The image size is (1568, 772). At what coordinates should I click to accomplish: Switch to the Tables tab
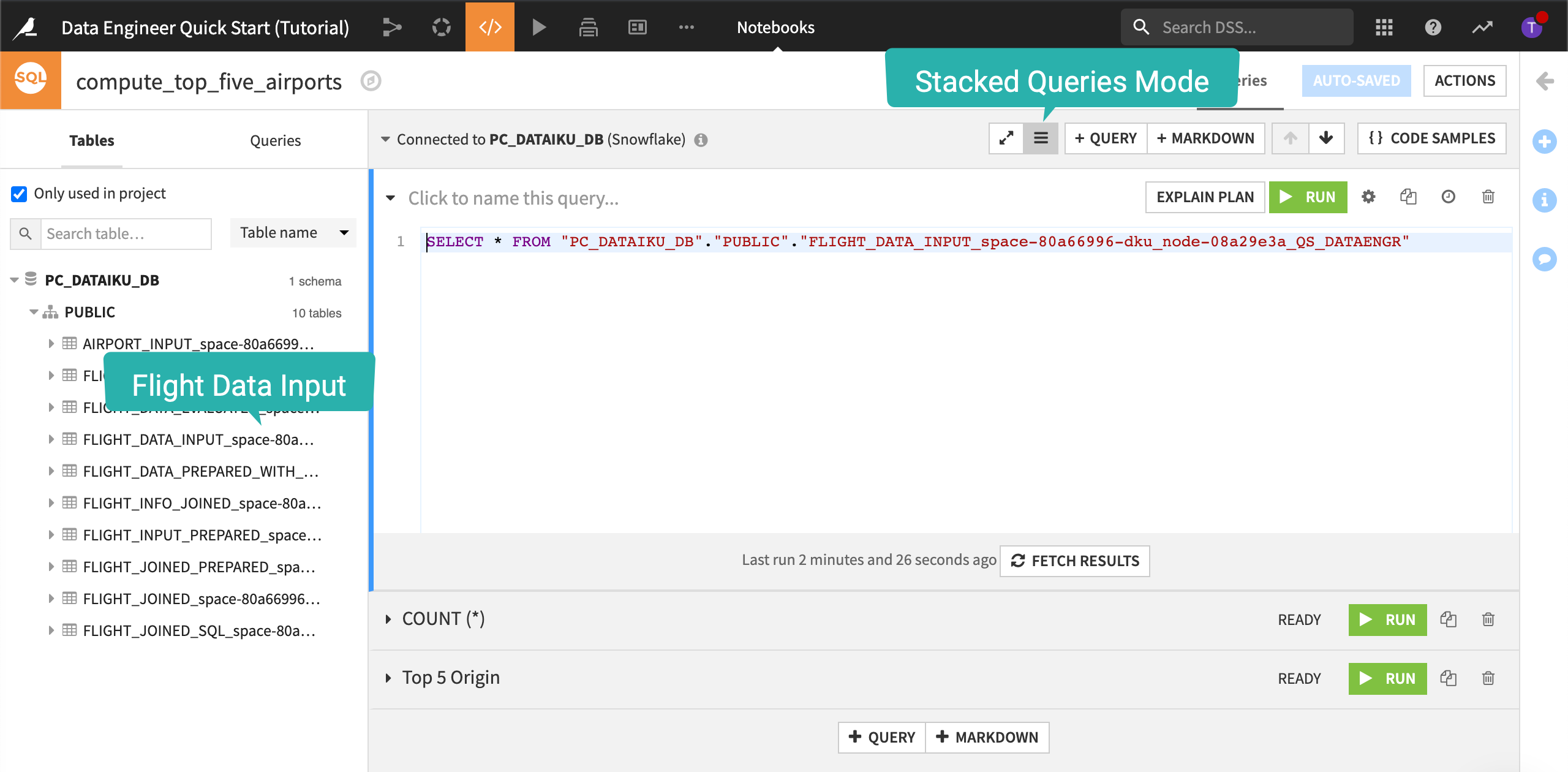tap(92, 140)
